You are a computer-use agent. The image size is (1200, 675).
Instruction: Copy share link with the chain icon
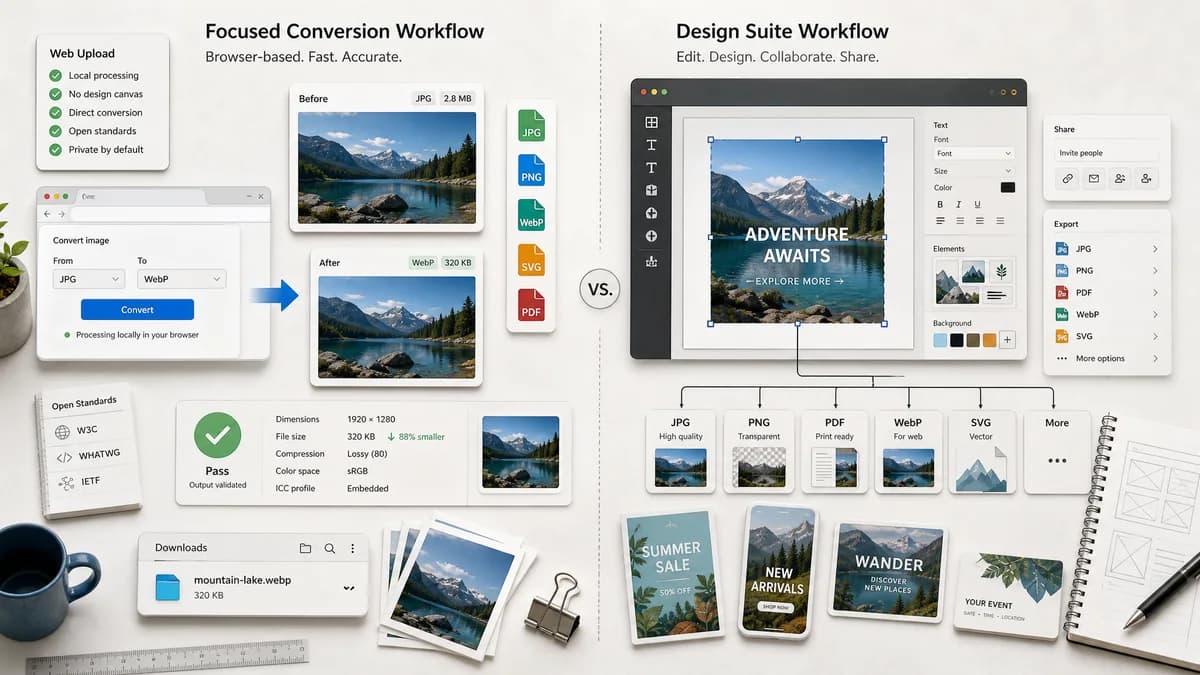(x=1068, y=178)
